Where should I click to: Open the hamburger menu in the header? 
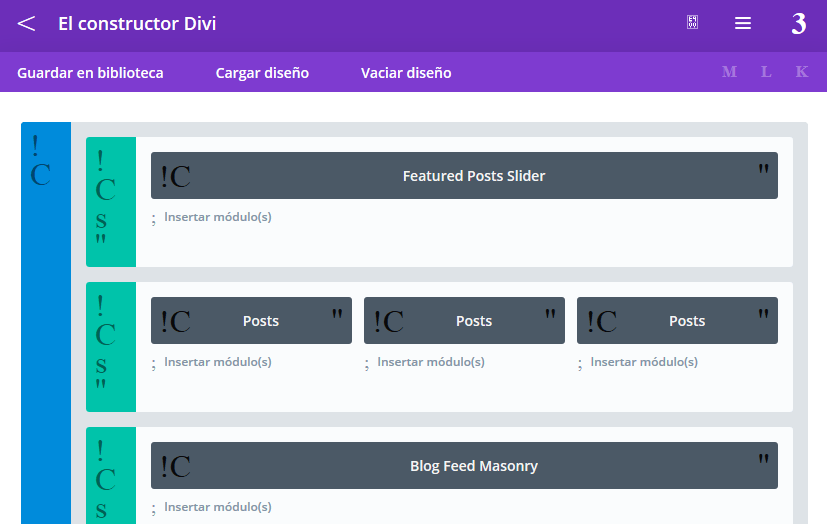[743, 23]
